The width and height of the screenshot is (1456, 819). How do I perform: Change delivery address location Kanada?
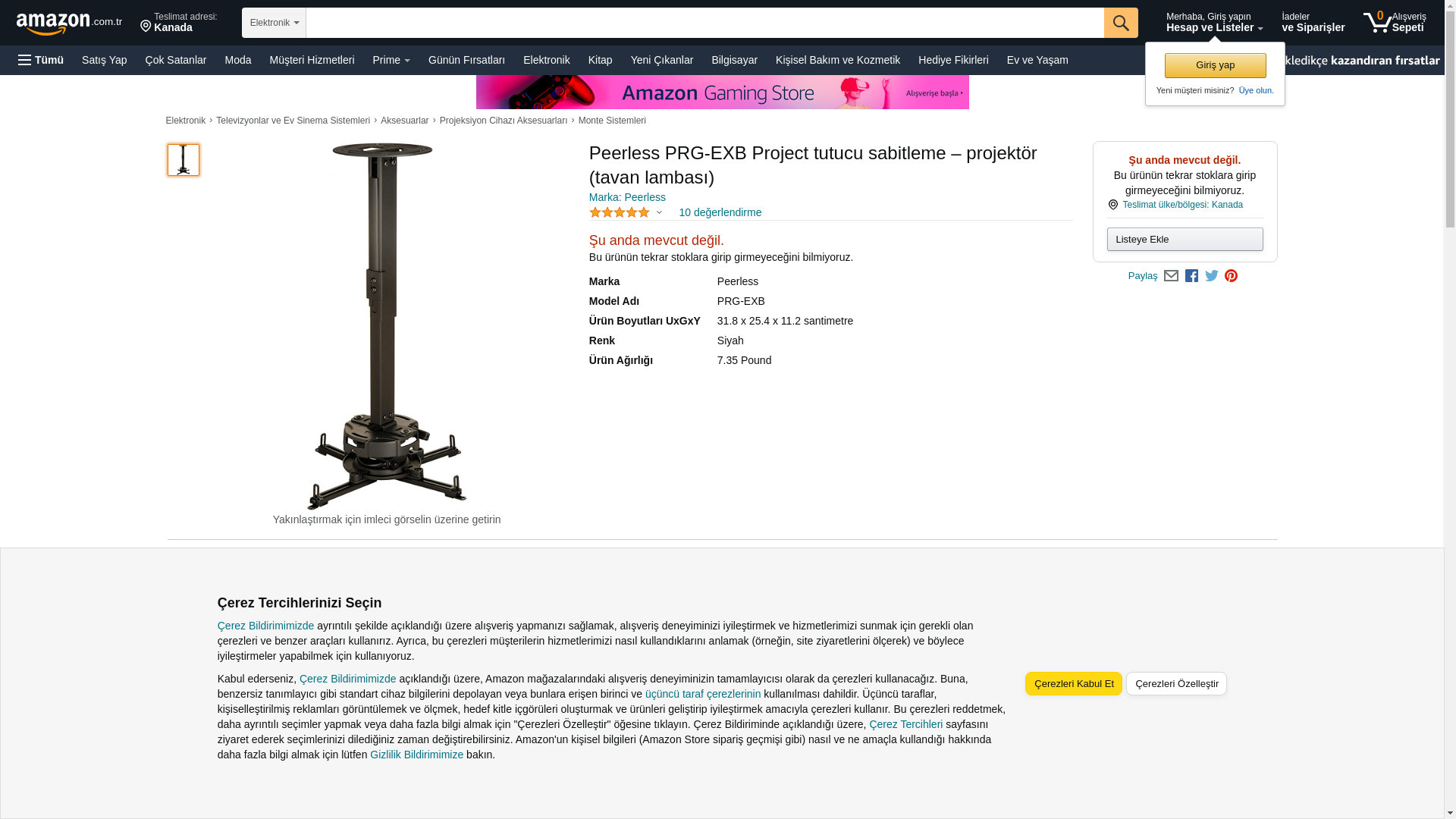[179, 23]
